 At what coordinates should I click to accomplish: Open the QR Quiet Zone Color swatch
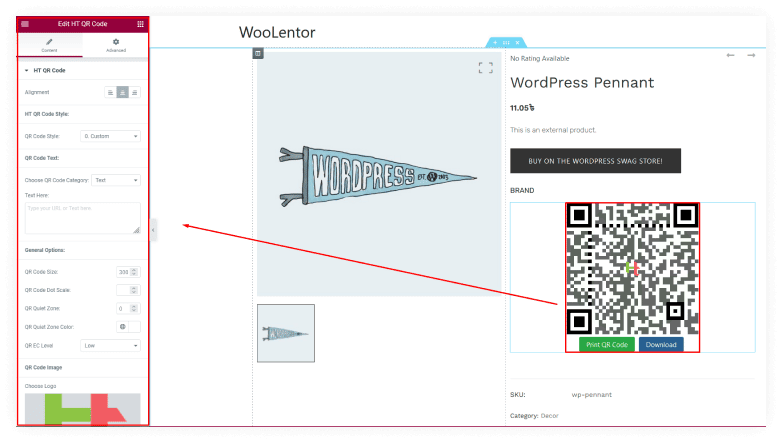pos(135,327)
